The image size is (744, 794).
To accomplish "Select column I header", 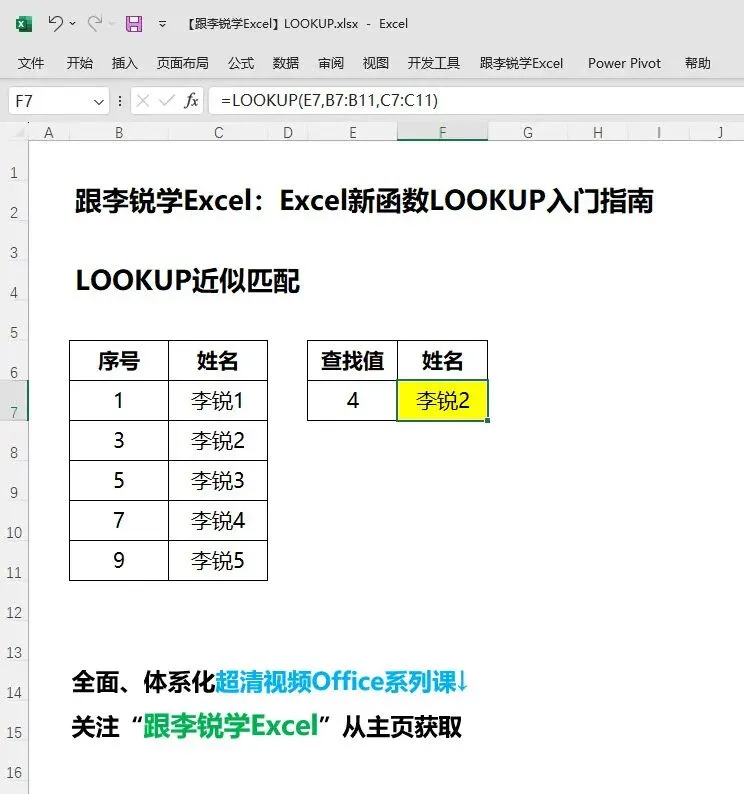I will click(658, 133).
